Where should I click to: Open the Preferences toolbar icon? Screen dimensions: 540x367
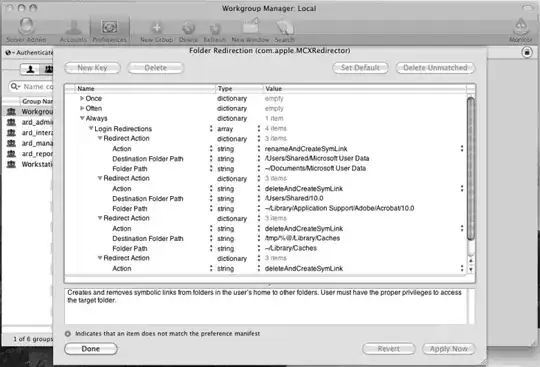(x=110, y=30)
